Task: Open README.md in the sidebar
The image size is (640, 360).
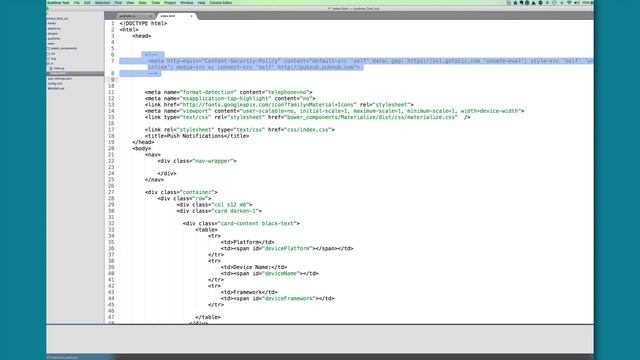Action: [x=56, y=88]
